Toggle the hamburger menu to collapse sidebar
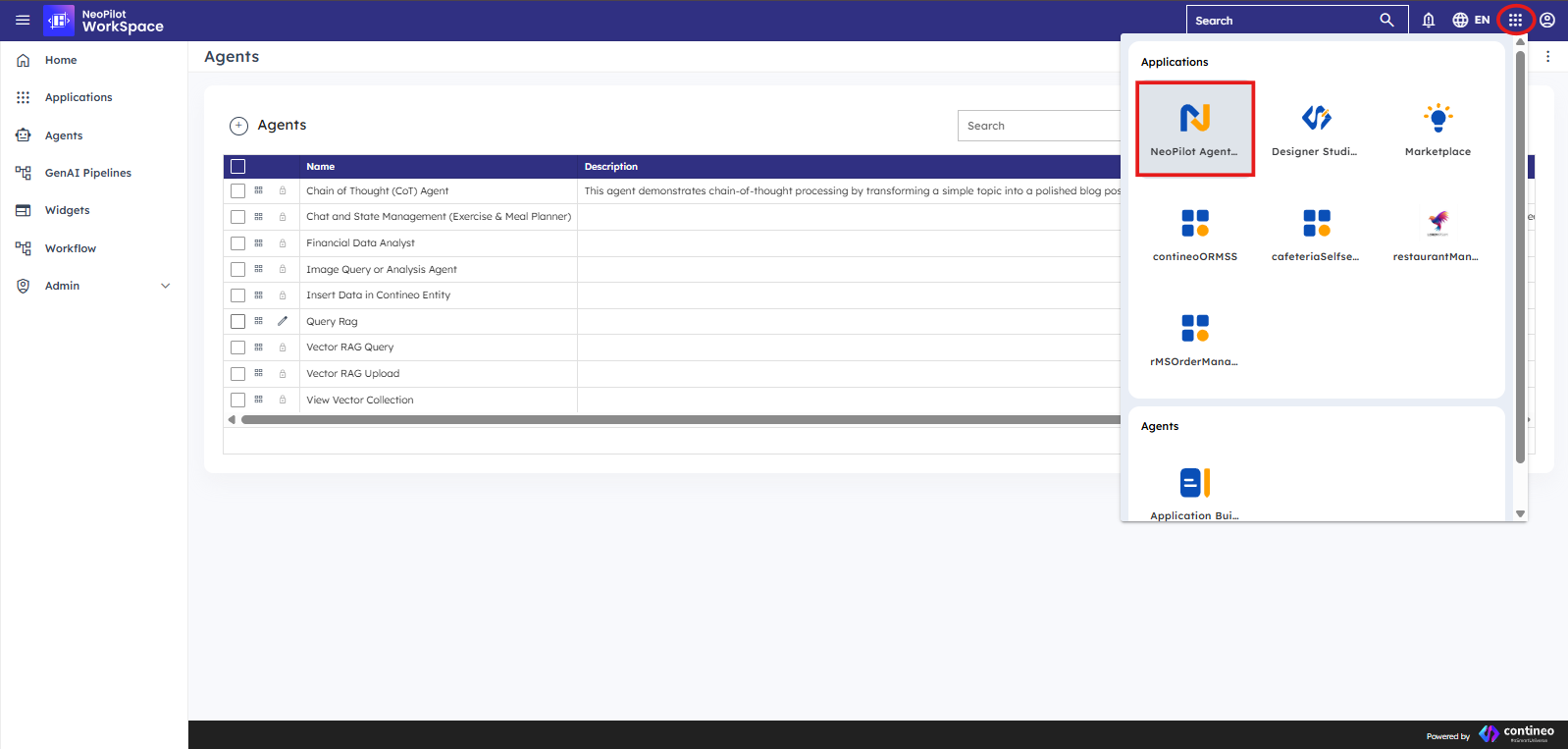The width and height of the screenshot is (1568, 749). [23, 21]
